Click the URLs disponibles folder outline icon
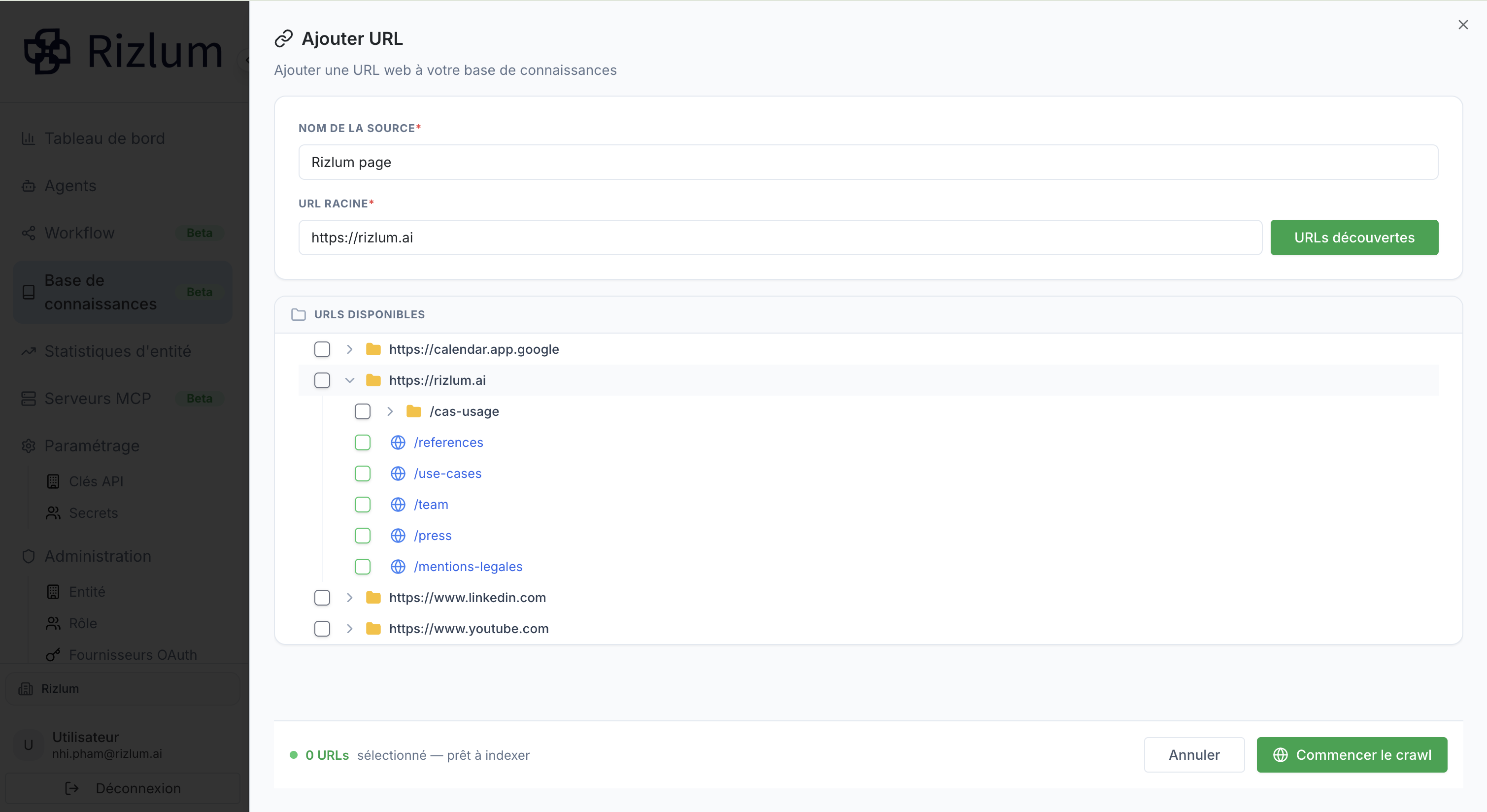Image resolution: width=1487 pixels, height=812 pixels. (299, 314)
